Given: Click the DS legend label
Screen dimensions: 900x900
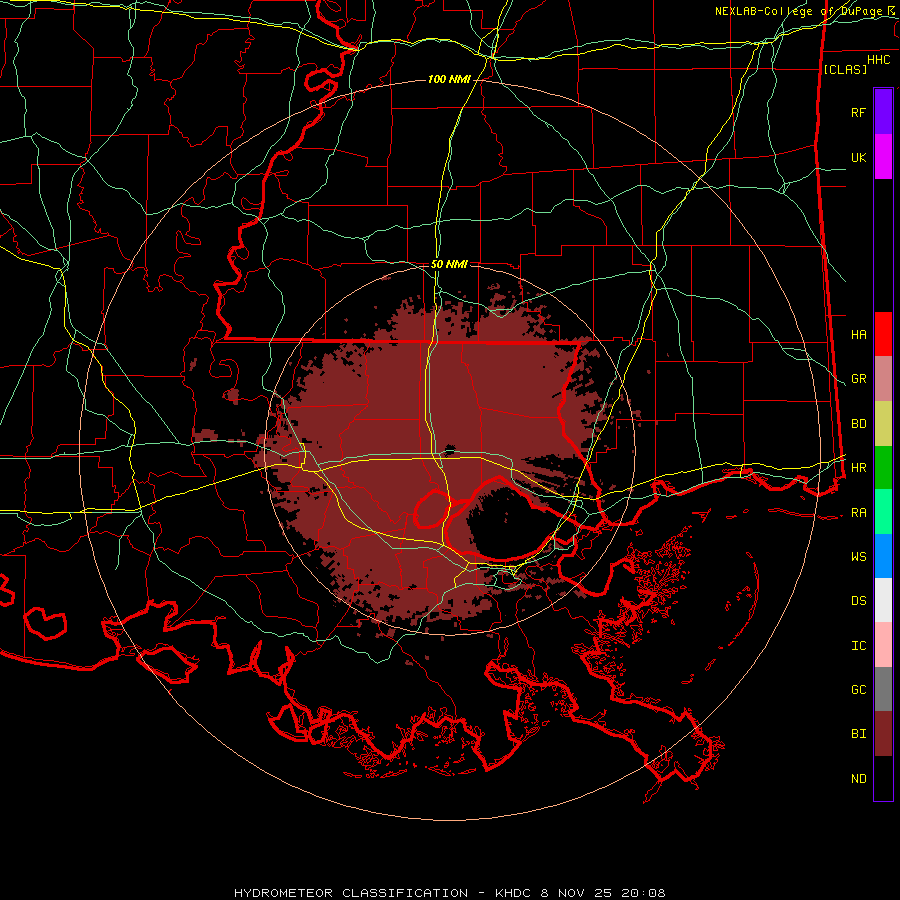Looking at the screenshot, I should [x=859, y=601].
